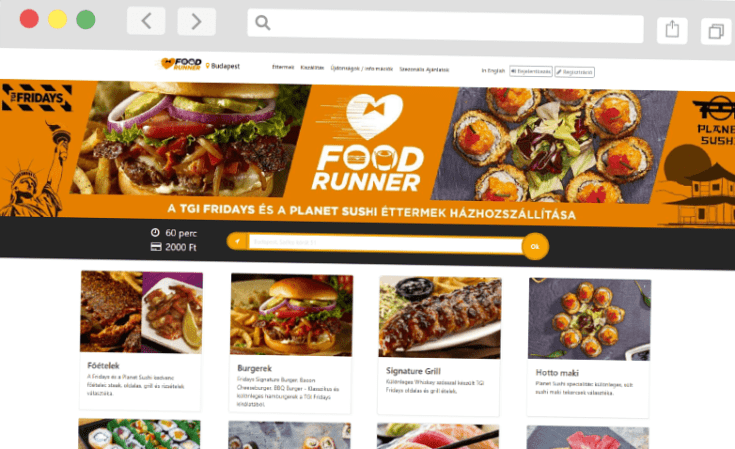This screenshot has width=735, height=449.
Task: Click the Regisztráció button
Action: click(x=575, y=72)
